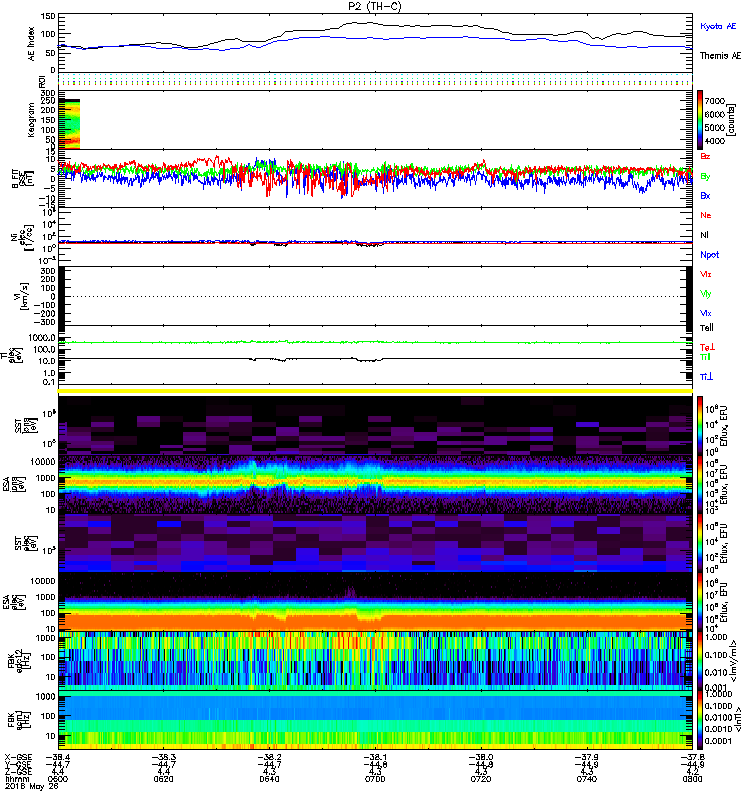
Task: Click the yellow bar above SST panel
Action: coord(375,391)
